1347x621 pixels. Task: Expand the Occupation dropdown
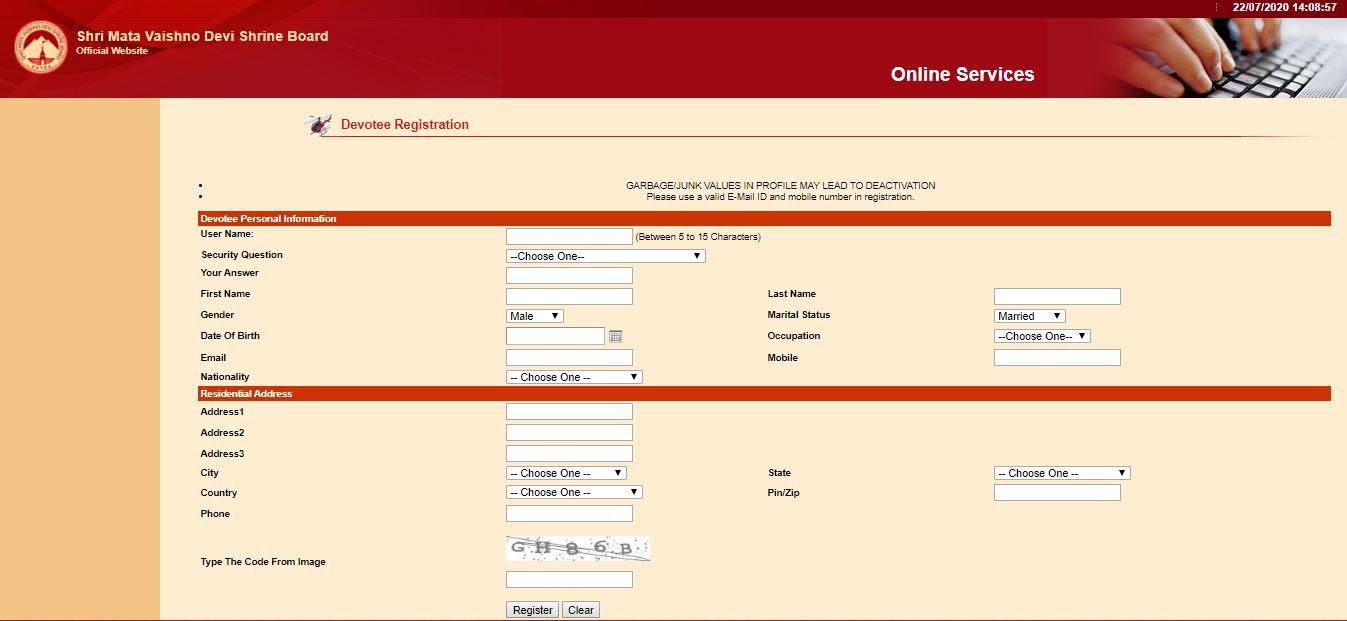1041,336
